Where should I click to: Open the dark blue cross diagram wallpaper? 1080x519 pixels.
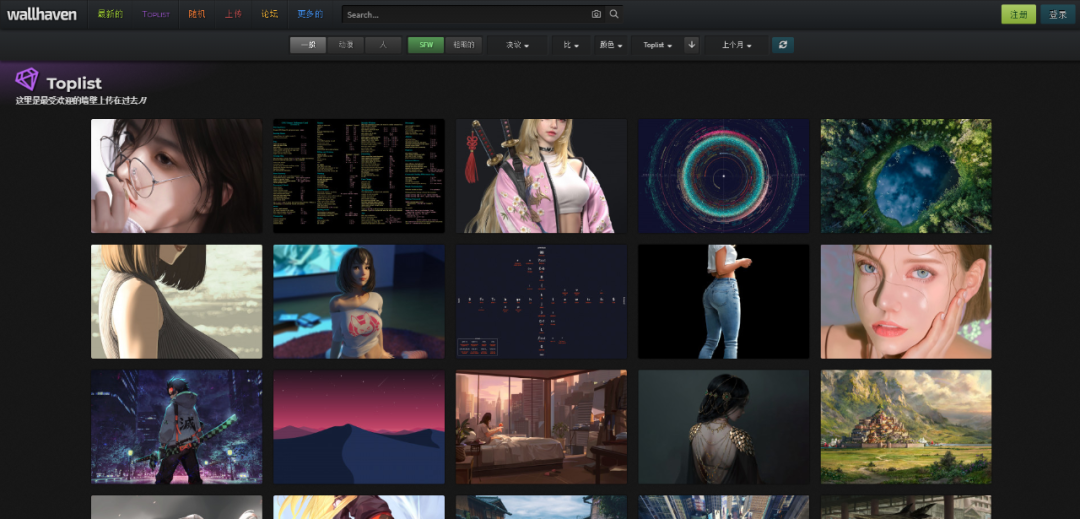click(x=541, y=301)
